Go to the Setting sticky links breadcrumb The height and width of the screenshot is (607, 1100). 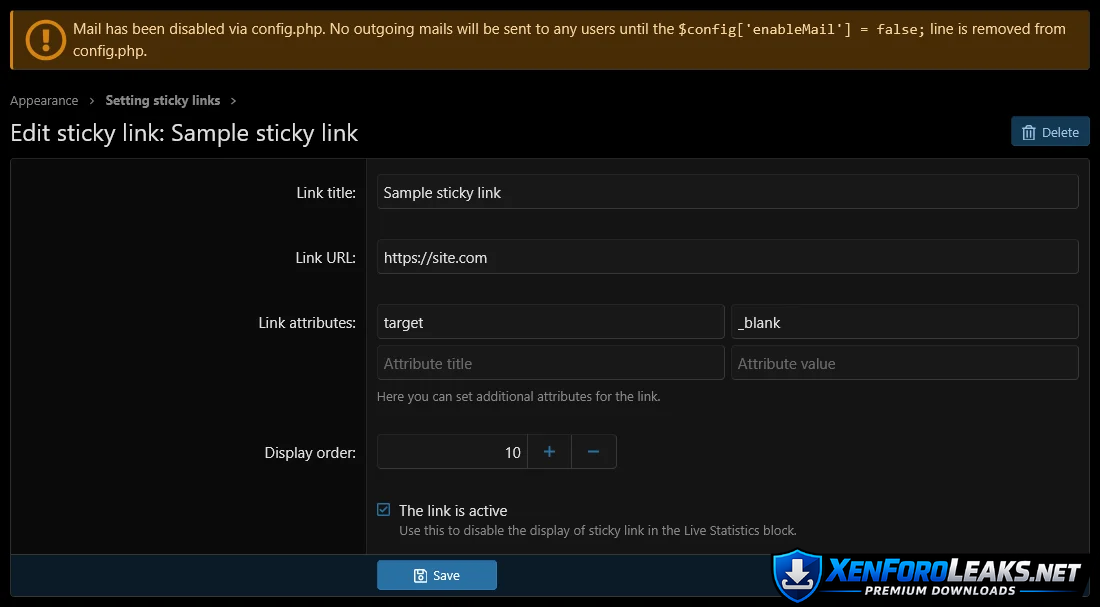(162, 101)
